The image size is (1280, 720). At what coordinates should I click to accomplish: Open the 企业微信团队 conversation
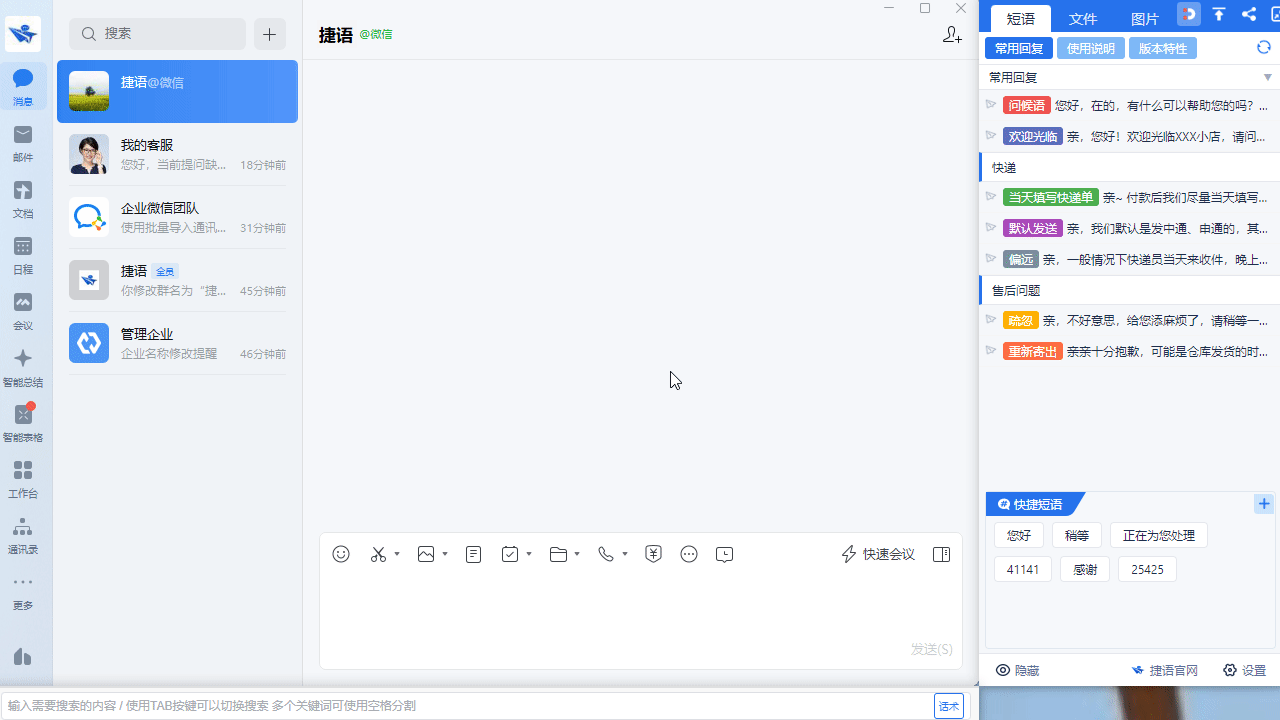(x=177, y=217)
